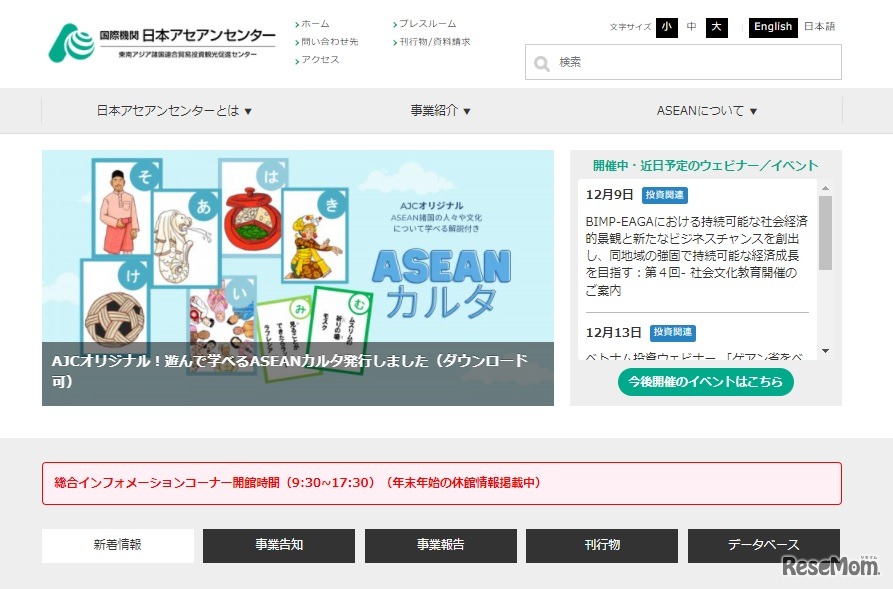Switch language to English
893x589 pixels.
coord(773,27)
